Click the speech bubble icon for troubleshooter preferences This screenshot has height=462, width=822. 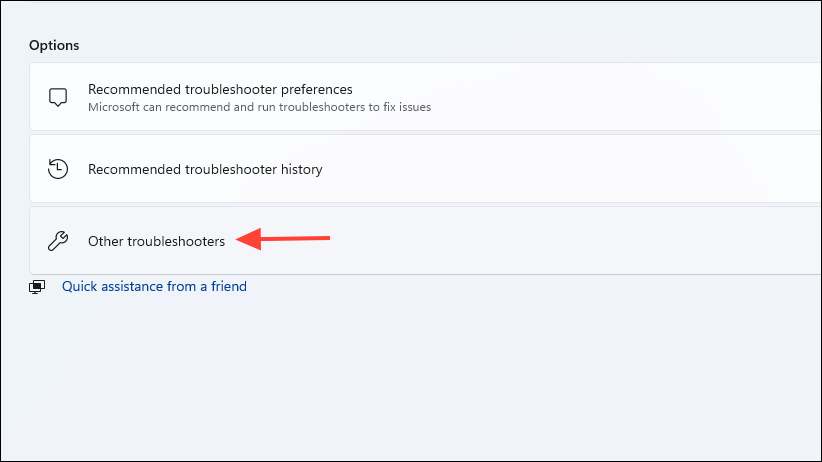[58, 98]
